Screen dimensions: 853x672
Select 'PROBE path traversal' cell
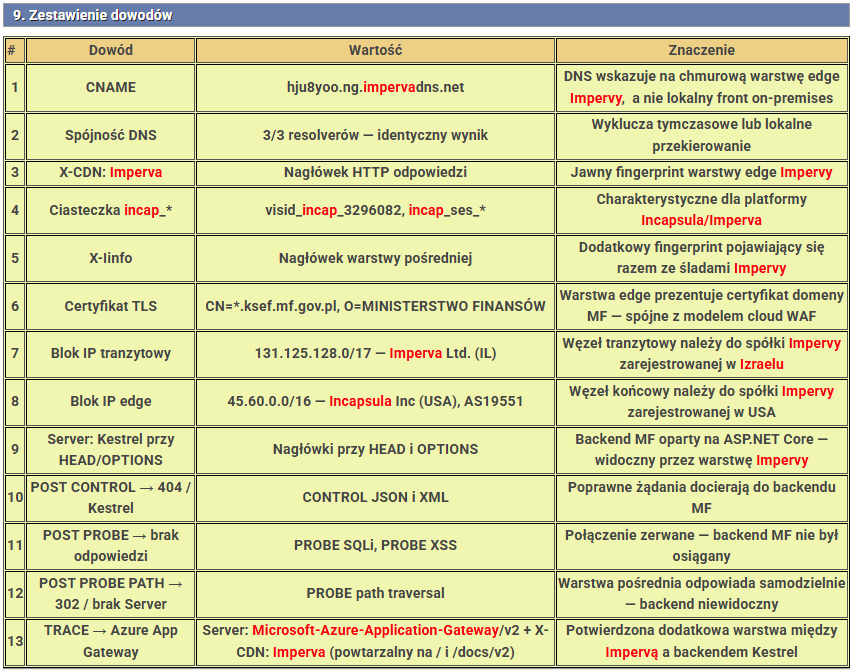[x=375, y=593]
